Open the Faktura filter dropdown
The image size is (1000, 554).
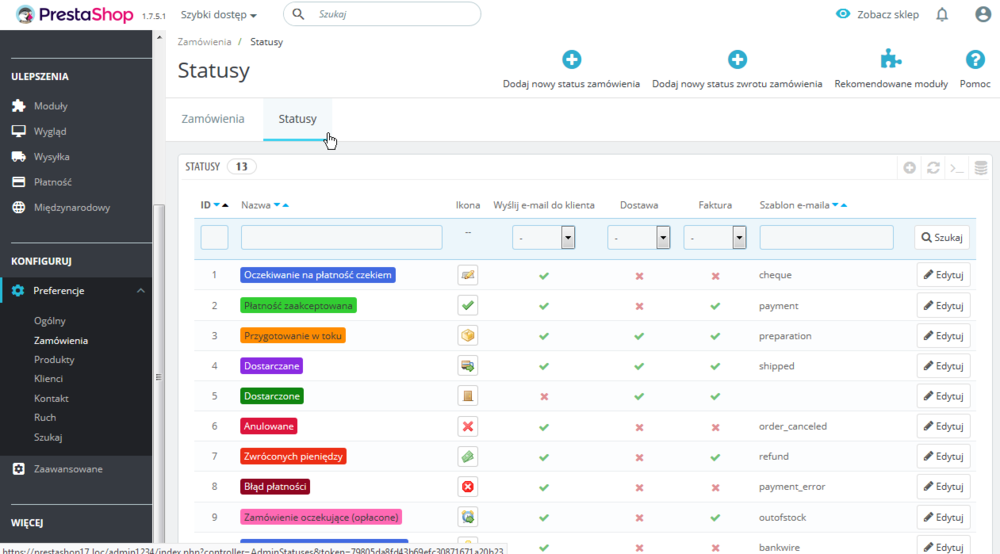pyautogui.click(x=715, y=237)
